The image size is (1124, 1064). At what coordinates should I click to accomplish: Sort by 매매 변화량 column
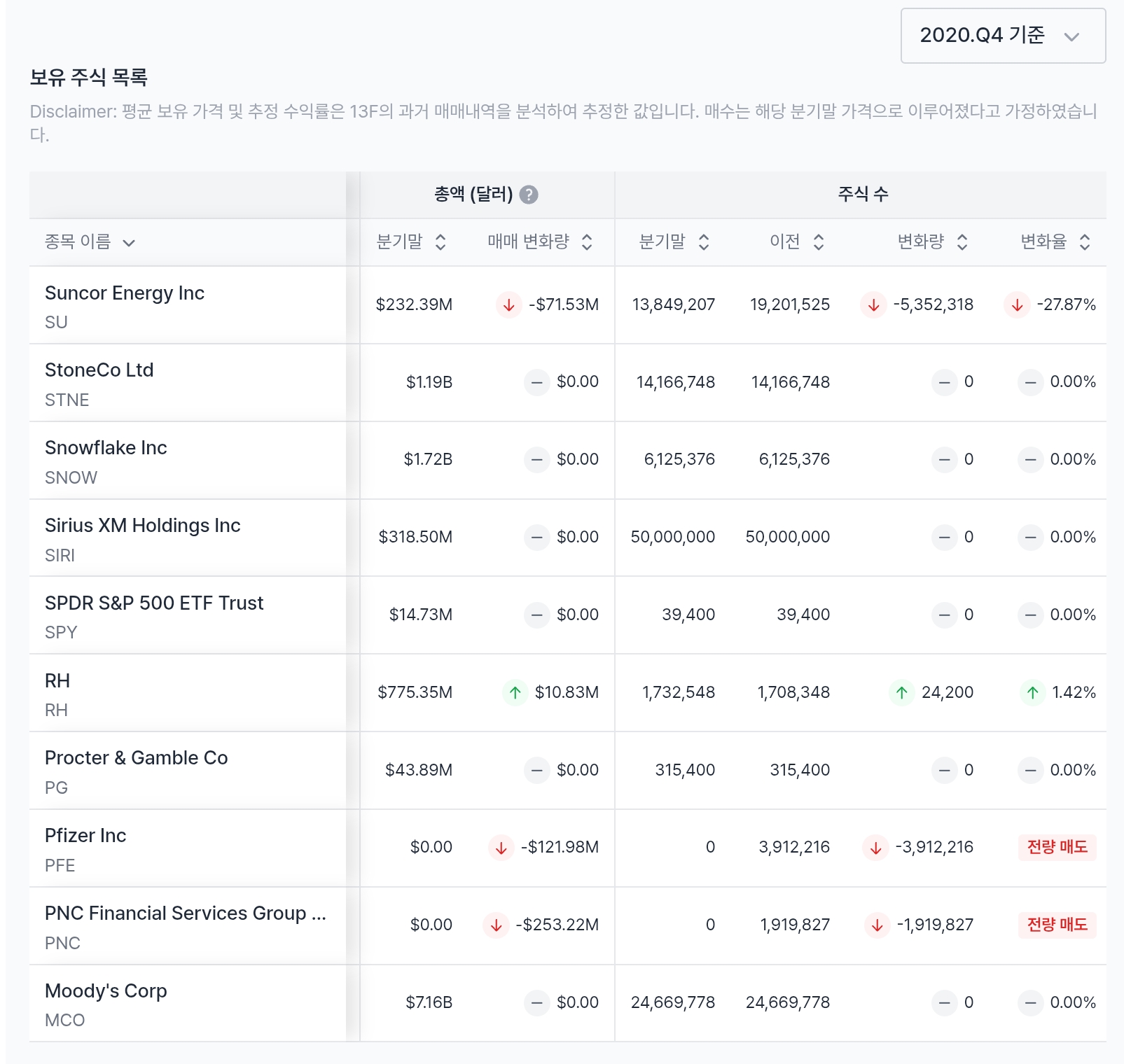pos(541,242)
